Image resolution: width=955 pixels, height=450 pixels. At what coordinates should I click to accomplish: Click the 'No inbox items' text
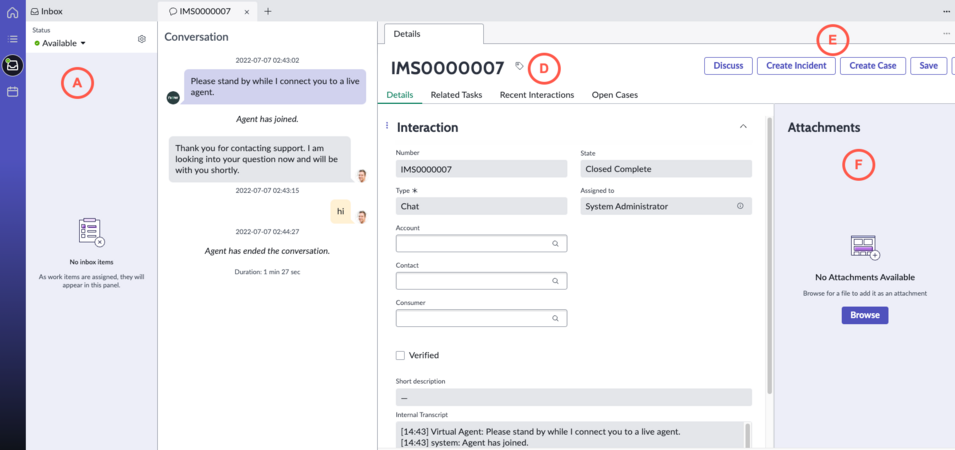pos(91,262)
